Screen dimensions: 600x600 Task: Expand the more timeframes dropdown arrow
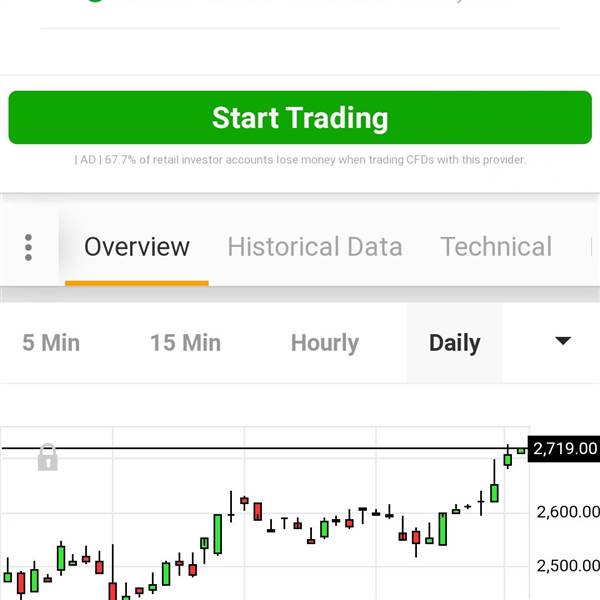[x=563, y=341]
